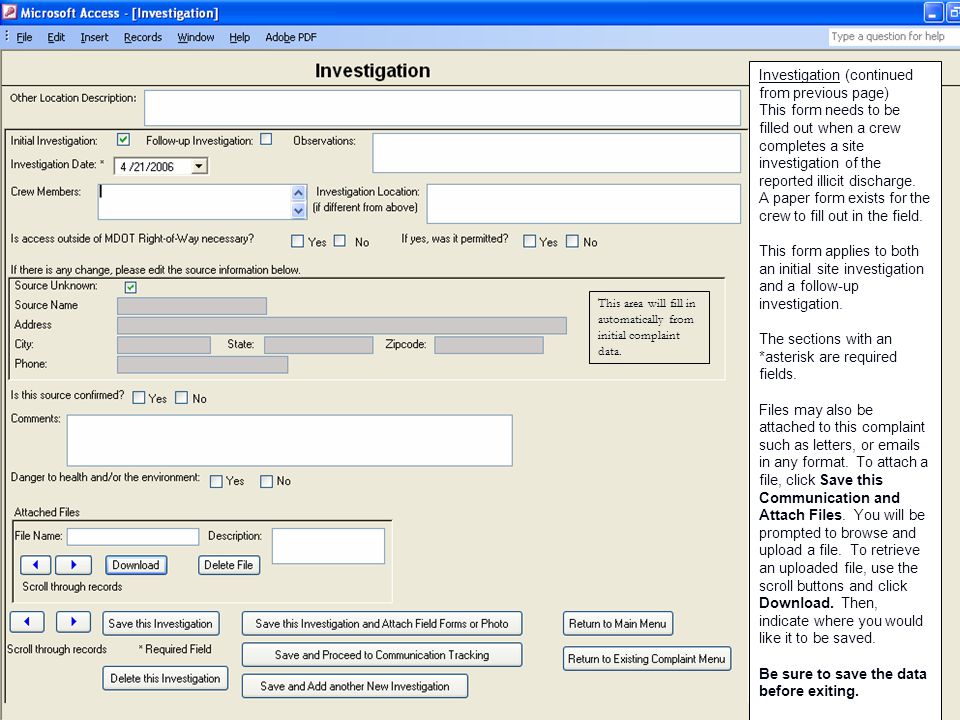Go to next attached file record
The width and height of the screenshot is (960, 720).
[73, 564]
